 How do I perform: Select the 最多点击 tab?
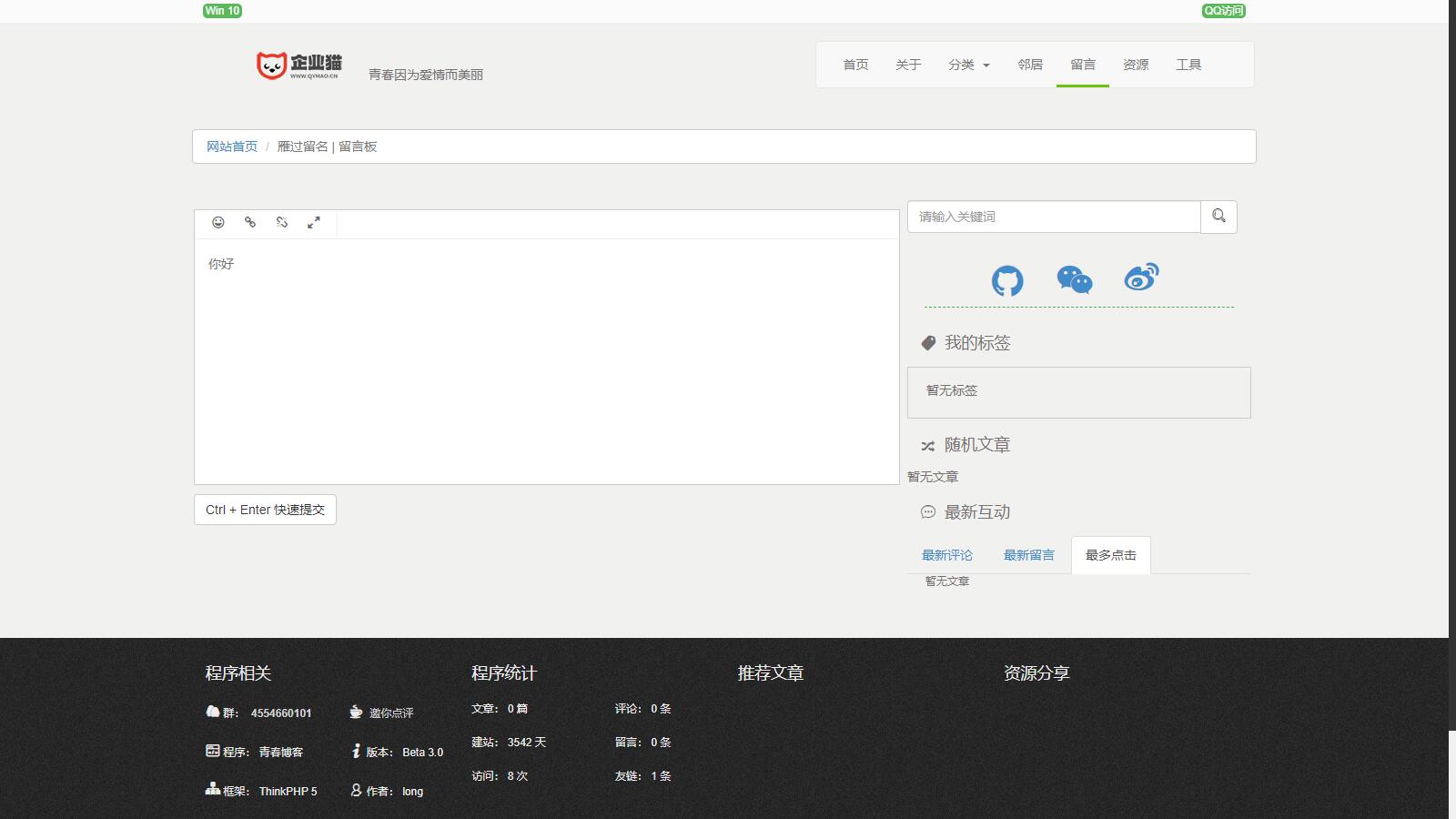[1110, 555]
